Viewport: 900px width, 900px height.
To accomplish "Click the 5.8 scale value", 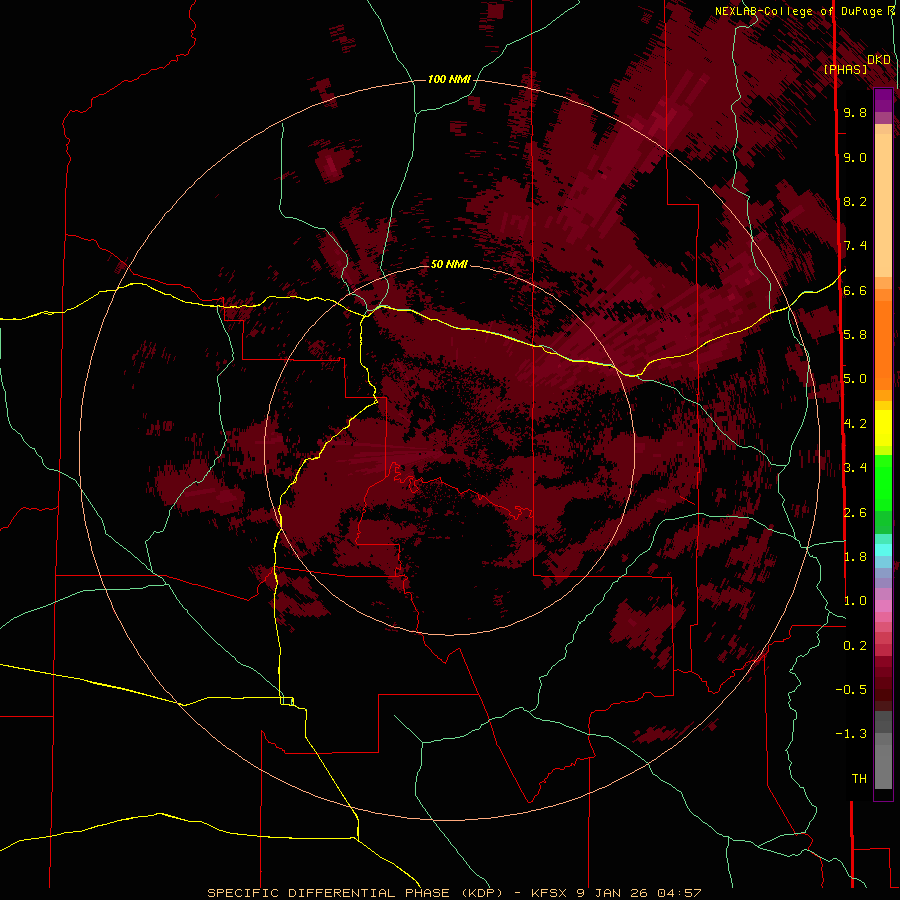I will 855,335.
